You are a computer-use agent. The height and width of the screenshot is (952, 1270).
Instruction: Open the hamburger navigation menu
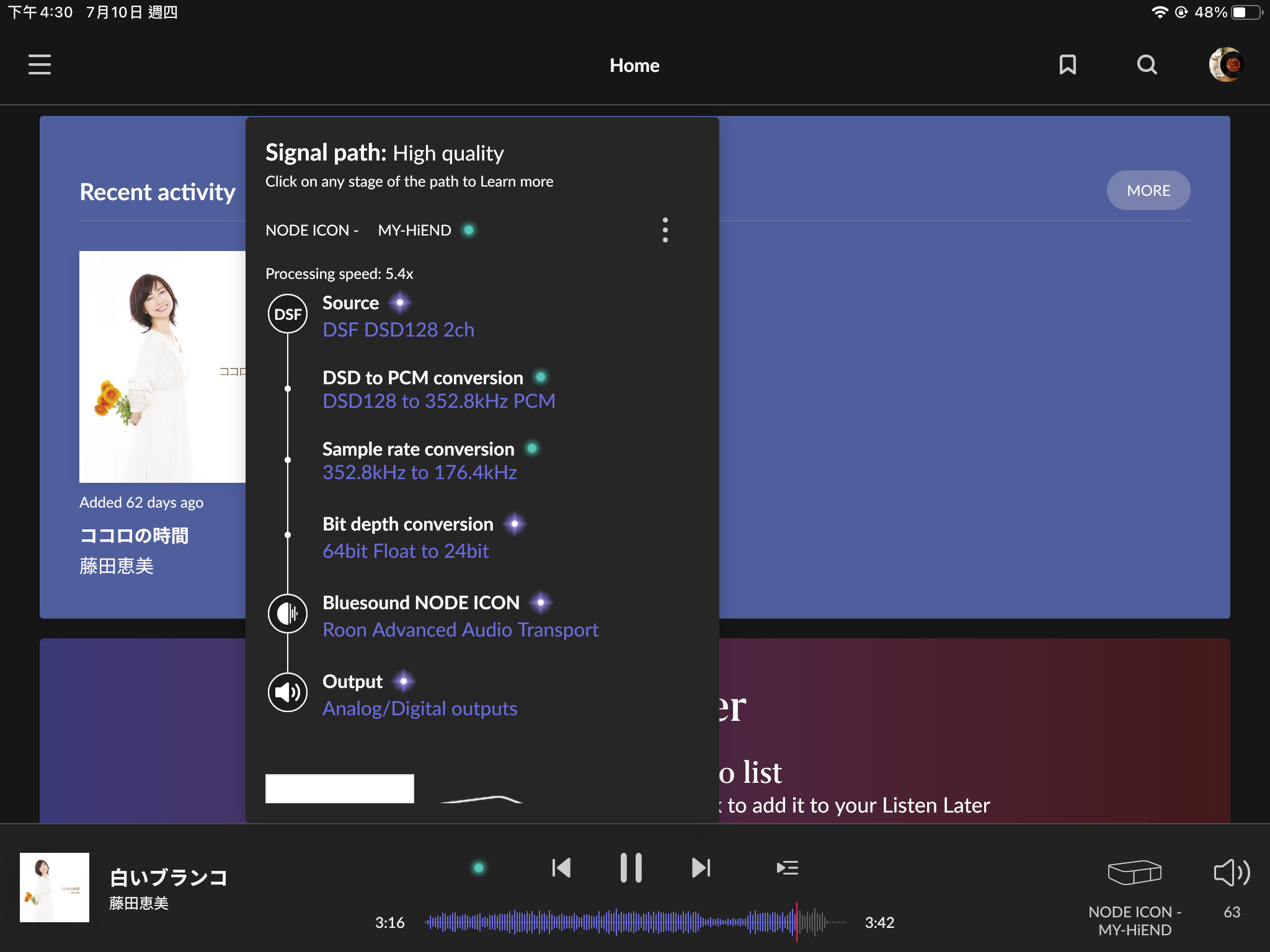pyautogui.click(x=40, y=64)
